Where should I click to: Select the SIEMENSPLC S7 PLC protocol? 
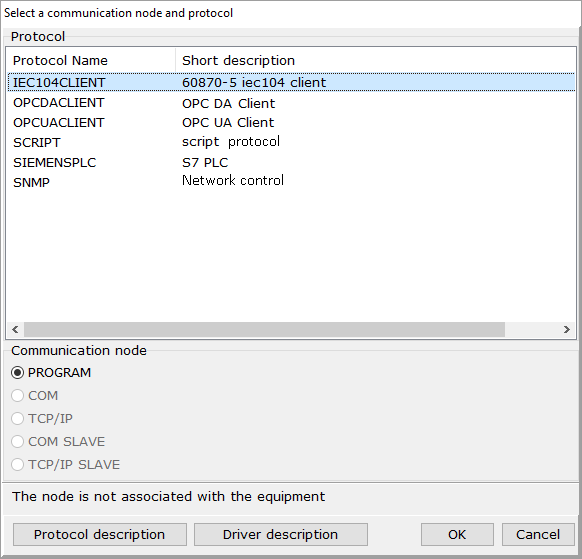(x=291, y=162)
